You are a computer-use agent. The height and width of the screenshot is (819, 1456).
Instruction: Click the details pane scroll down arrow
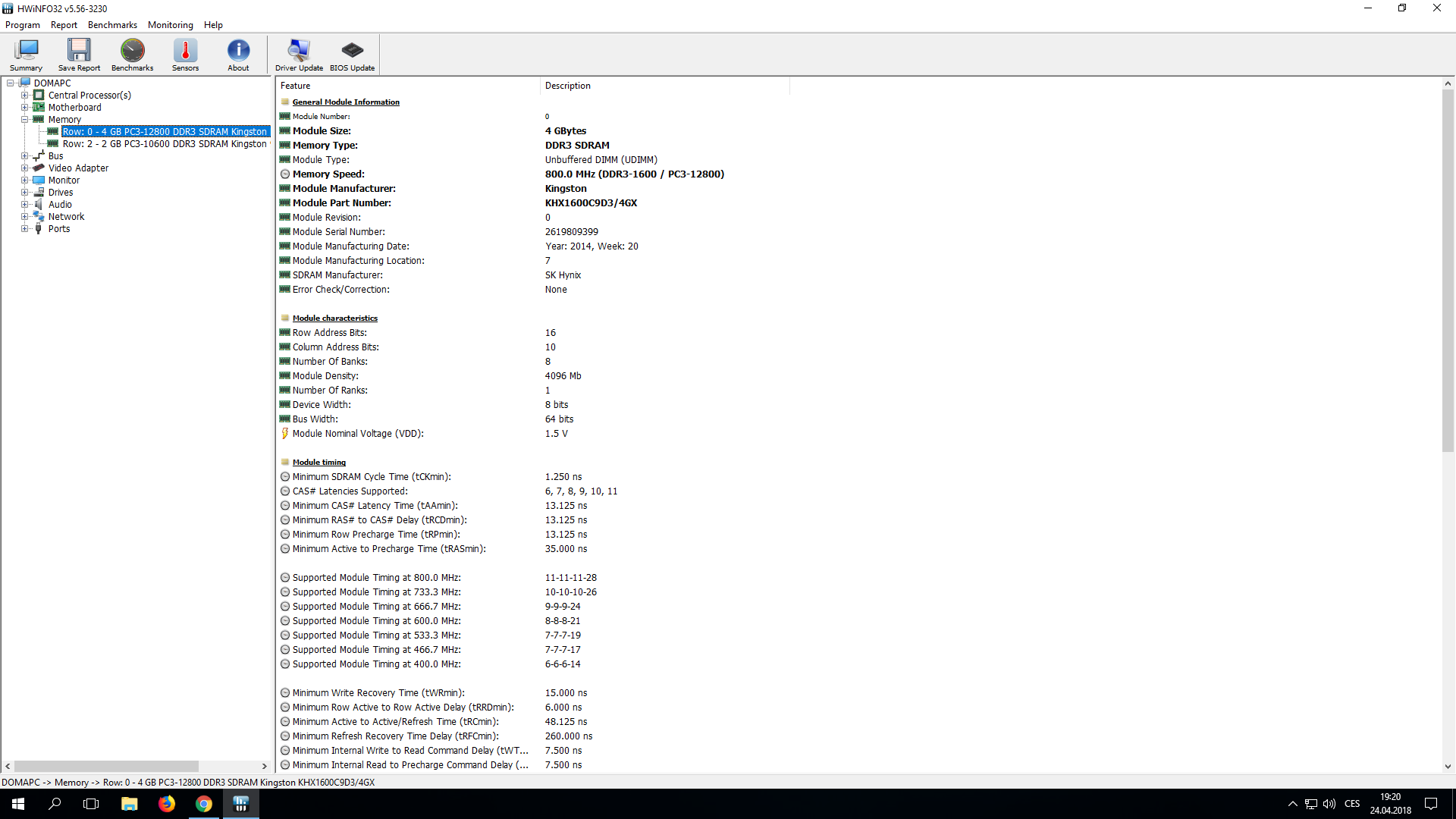(x=1447, y=766)
